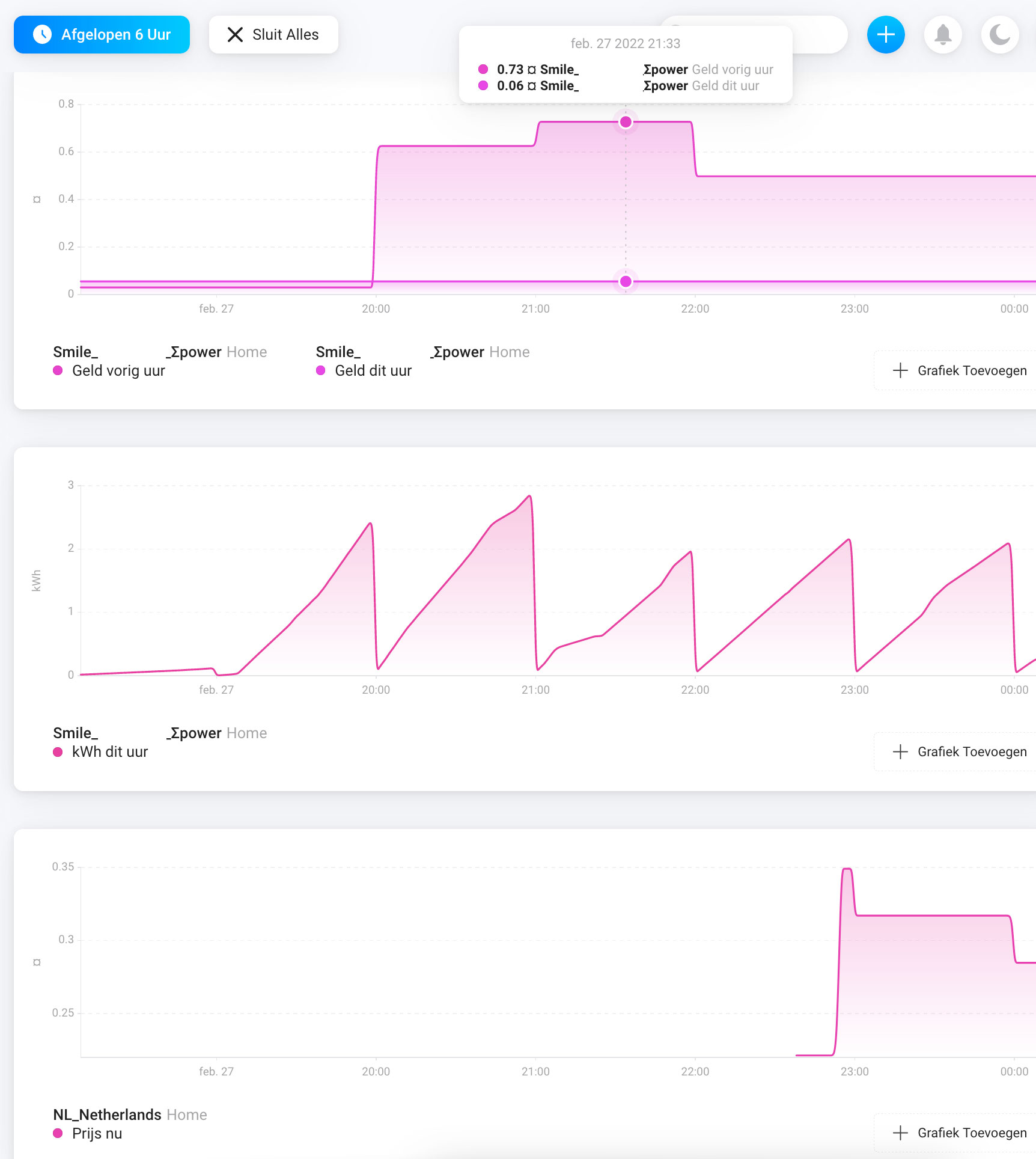Click the plus icon in first Grafiek Toevoegen
1036x1159 pixels.
900,370
